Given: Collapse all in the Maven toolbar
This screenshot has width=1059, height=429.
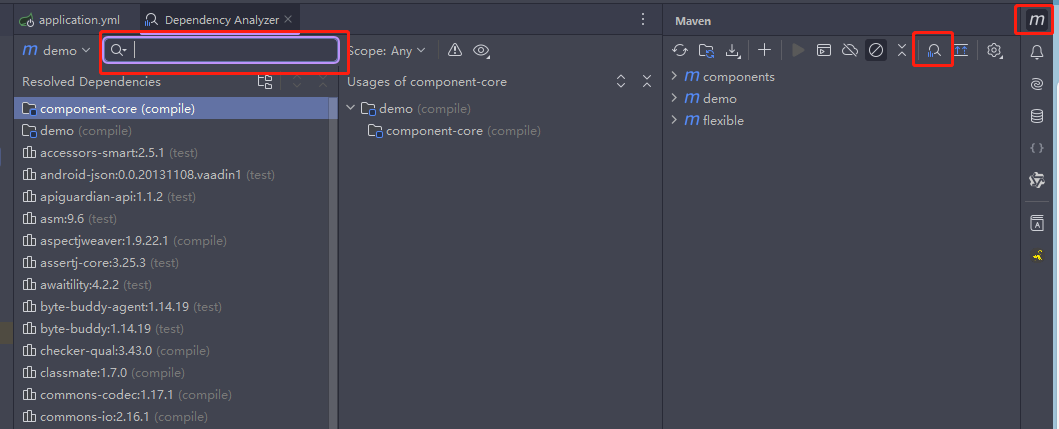Looking at the screenshot, I should point(901,50).
